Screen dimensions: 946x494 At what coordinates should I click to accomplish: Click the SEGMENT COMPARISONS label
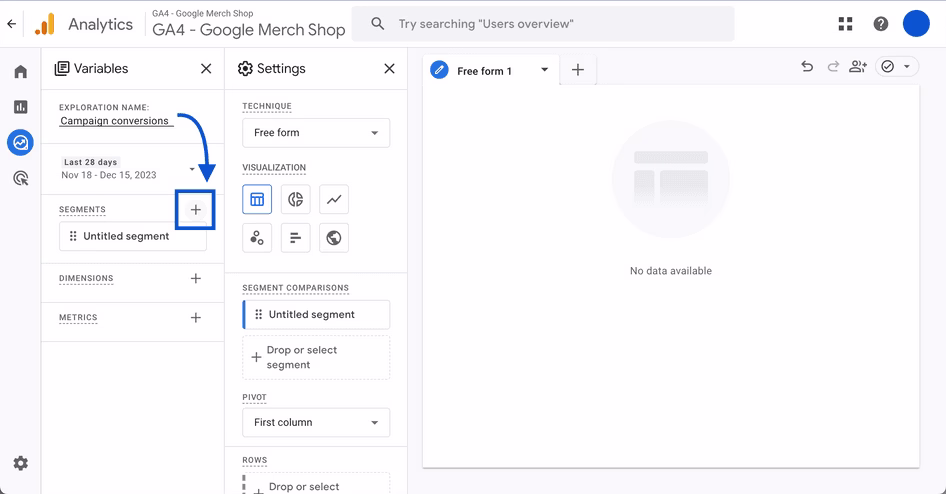(x=296, y=288)
